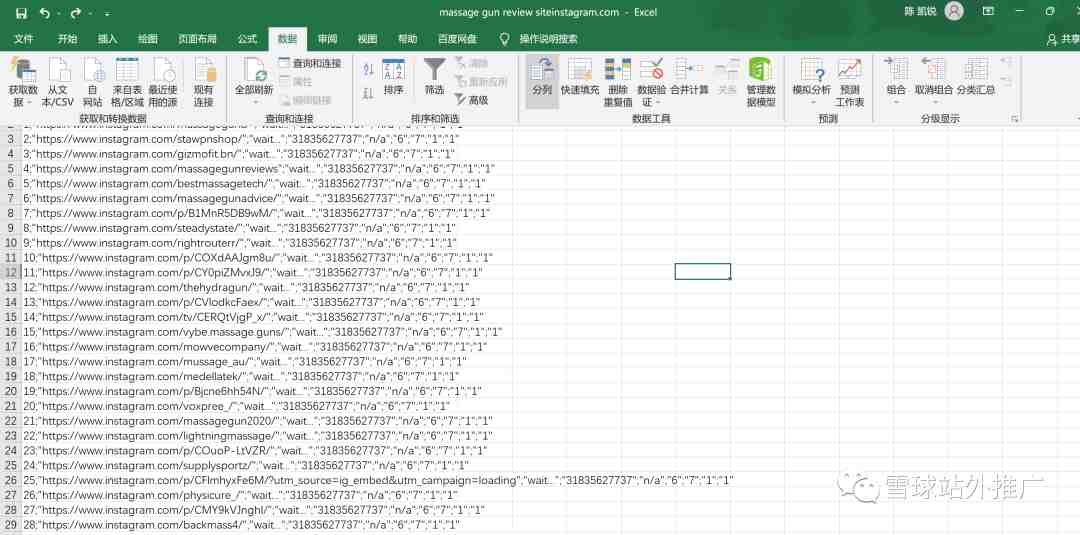Switch to the 开始 (Home) tab
1080x535 pixels.
[68, 39]
